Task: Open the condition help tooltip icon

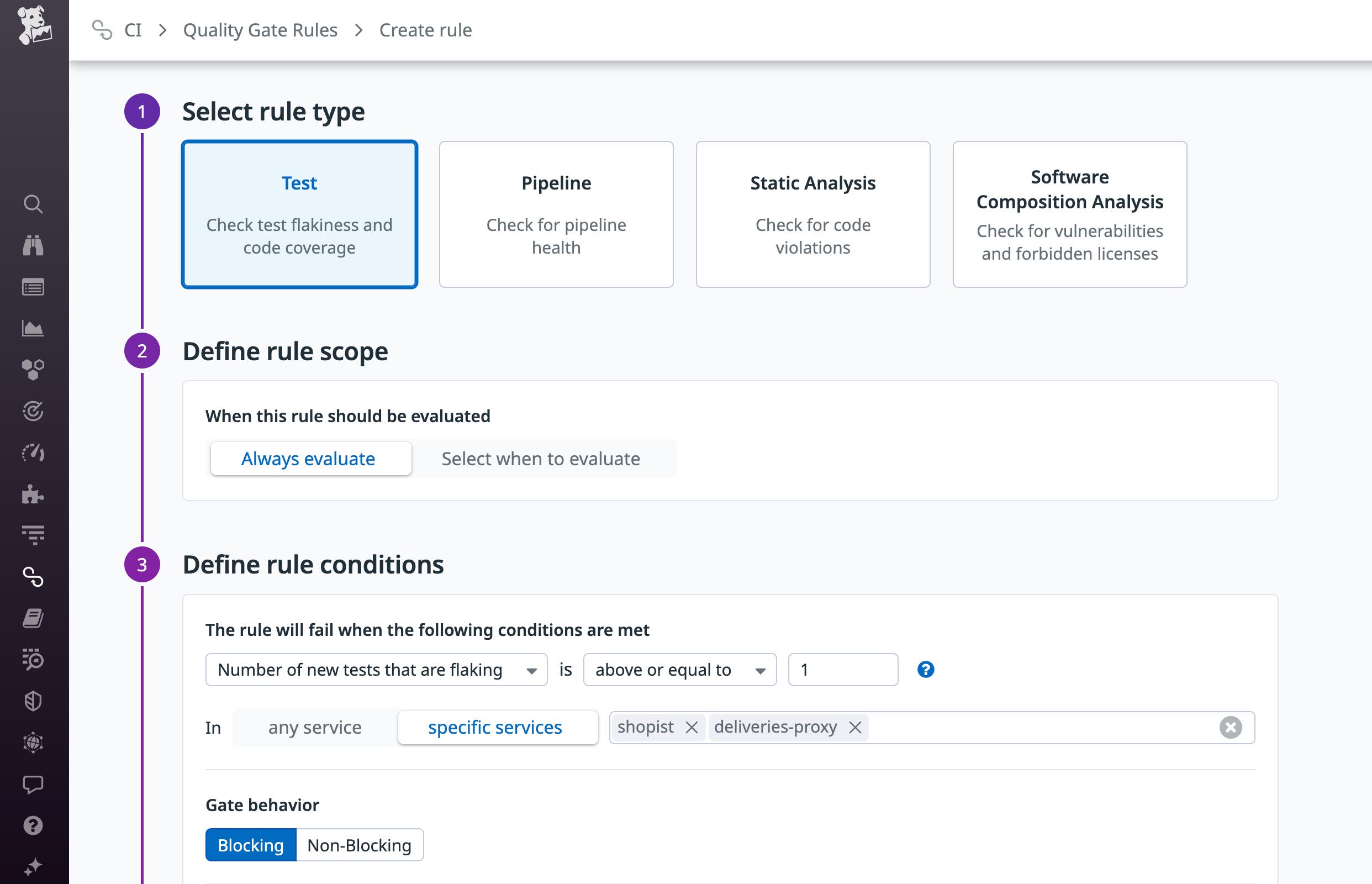Action: click(926, 669)
